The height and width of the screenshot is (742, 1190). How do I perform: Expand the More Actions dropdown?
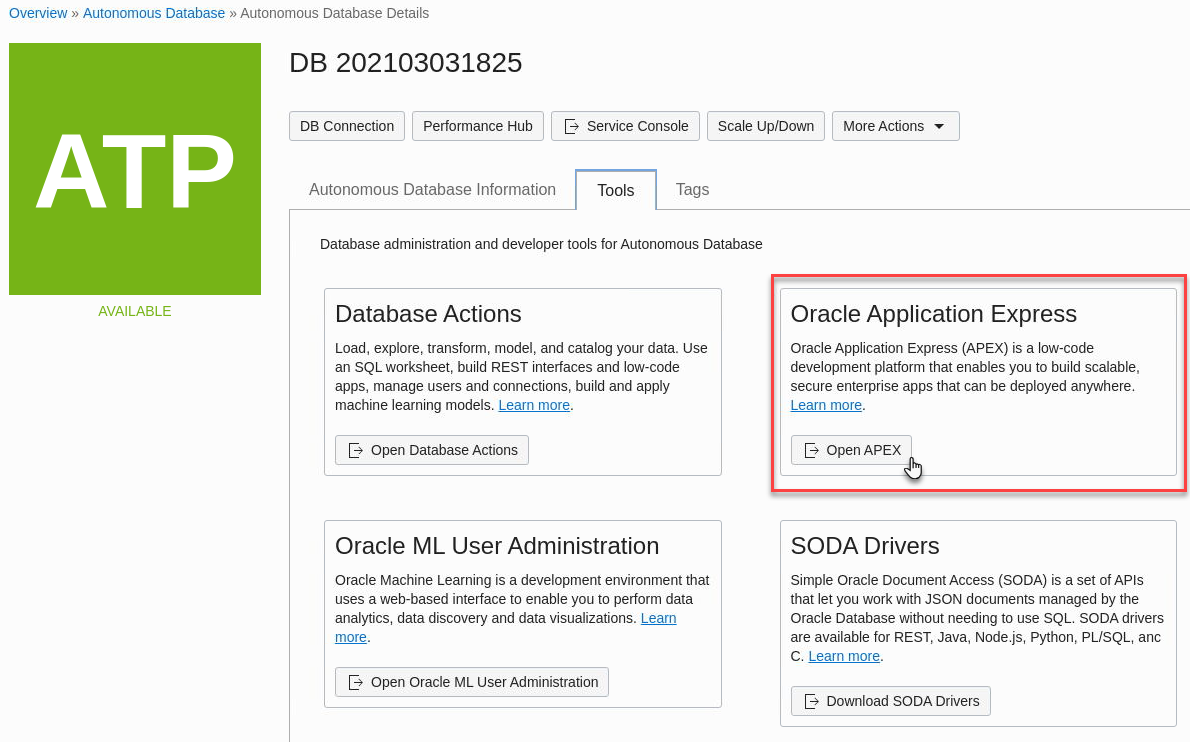pos(896,126)
